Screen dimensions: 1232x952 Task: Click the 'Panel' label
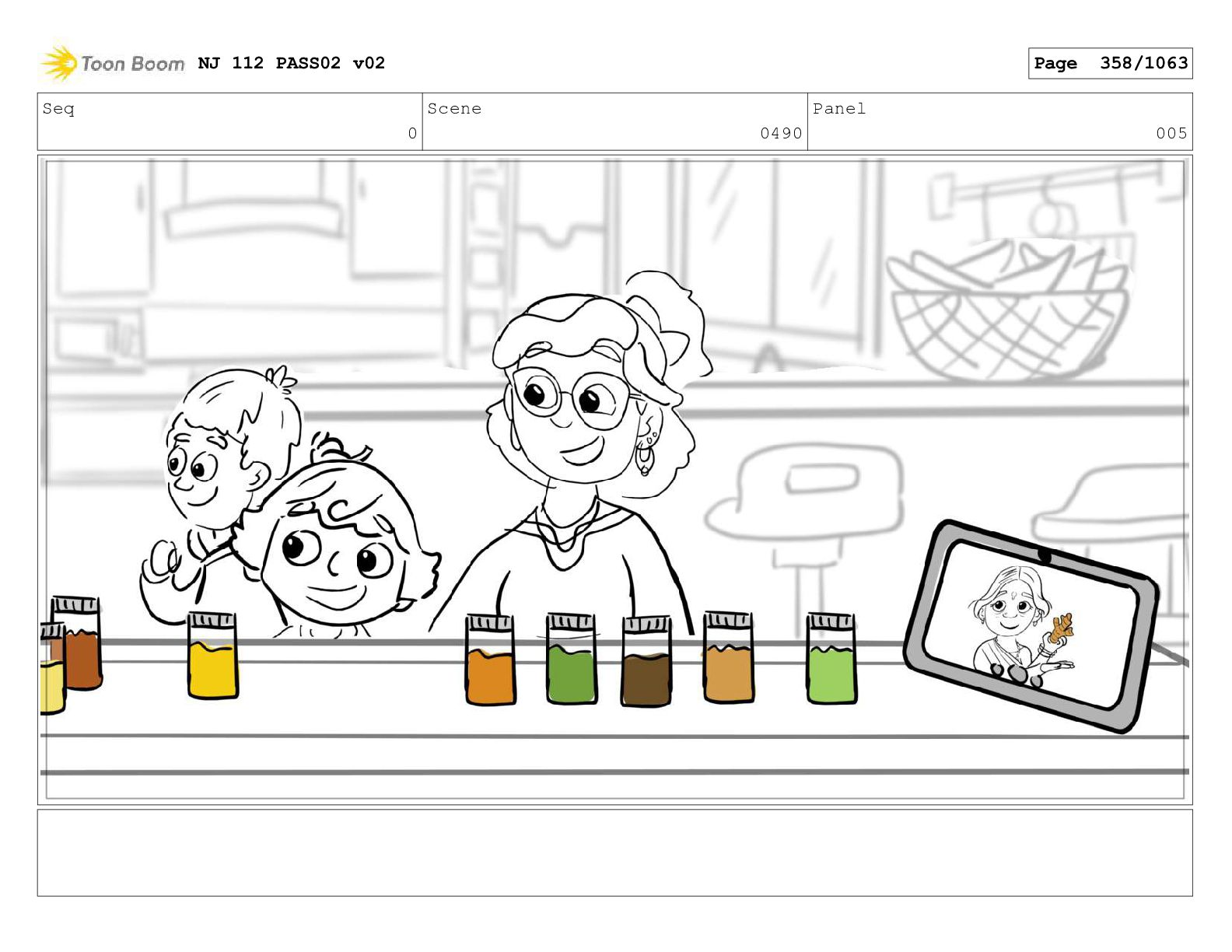pyautogui.click(x=839, y=109)
